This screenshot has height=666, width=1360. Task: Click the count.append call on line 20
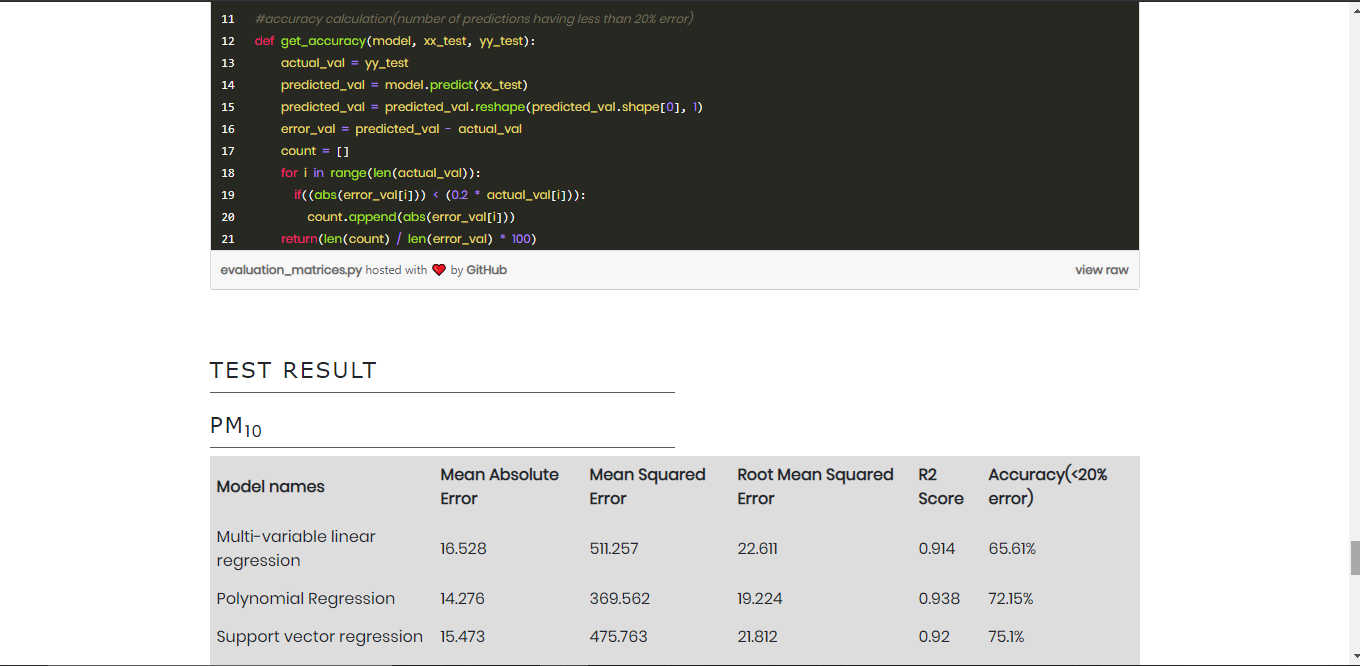click(x=411, y=217)
